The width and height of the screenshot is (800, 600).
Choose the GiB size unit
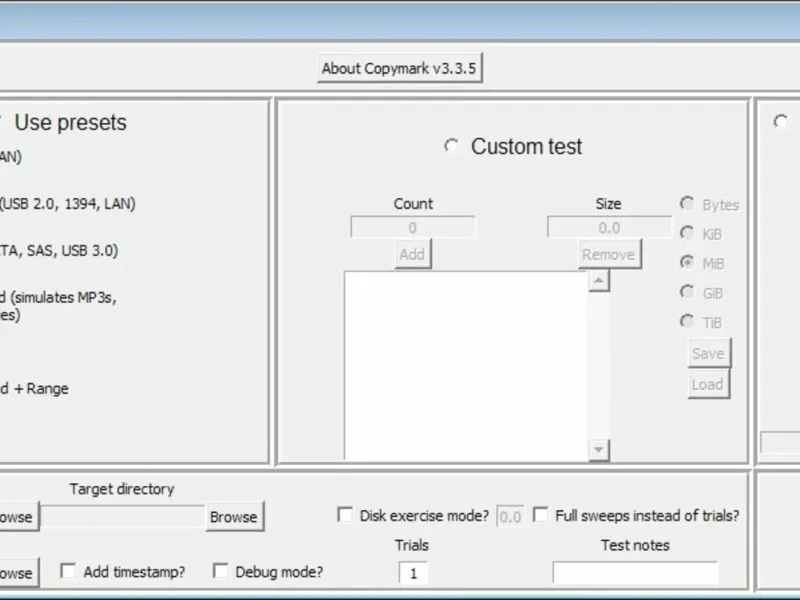coord(687,292)
